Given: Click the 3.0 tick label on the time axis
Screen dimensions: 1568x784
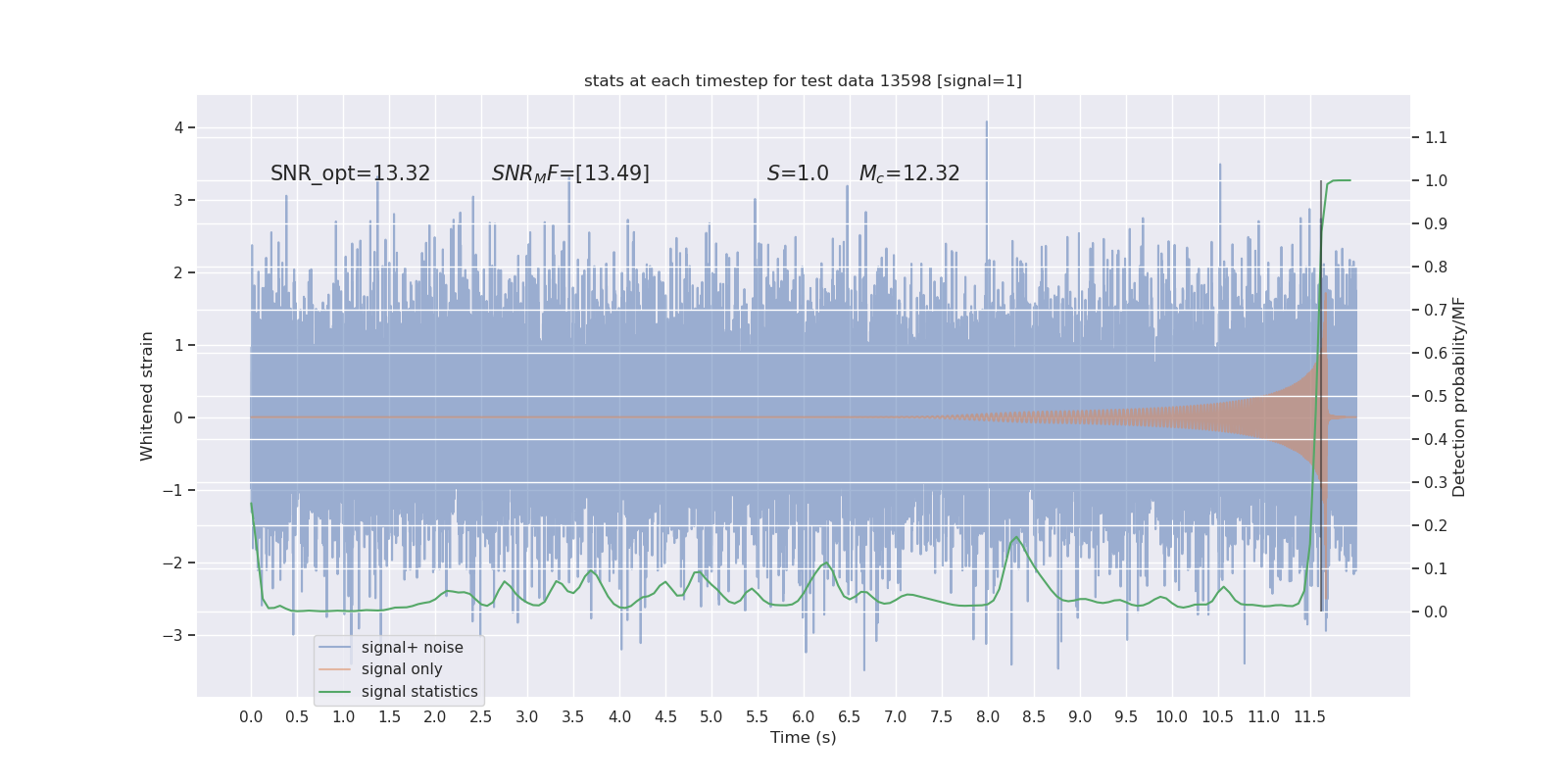Looking at the screenshot, I should pos(527,717).
